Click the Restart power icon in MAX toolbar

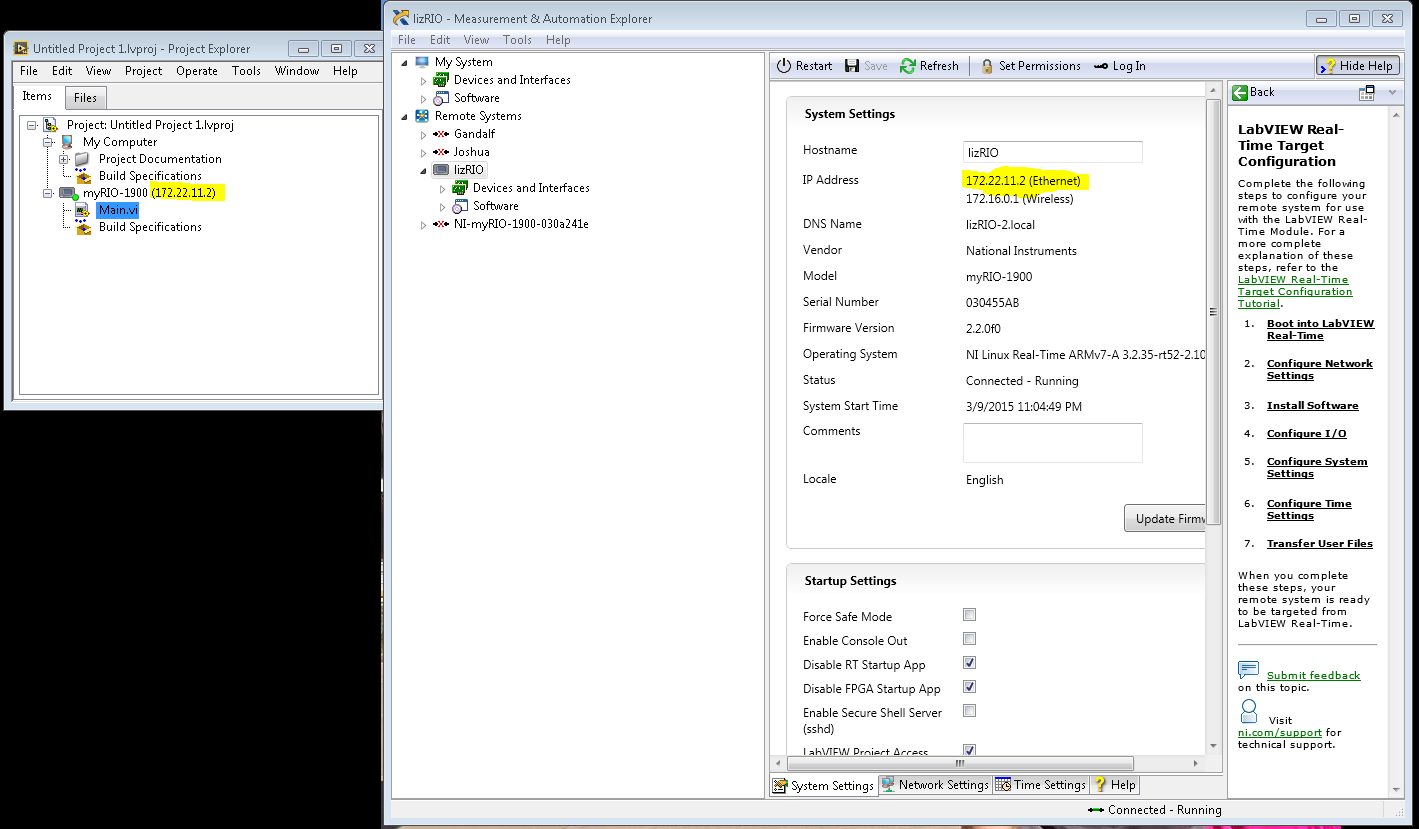785,66
